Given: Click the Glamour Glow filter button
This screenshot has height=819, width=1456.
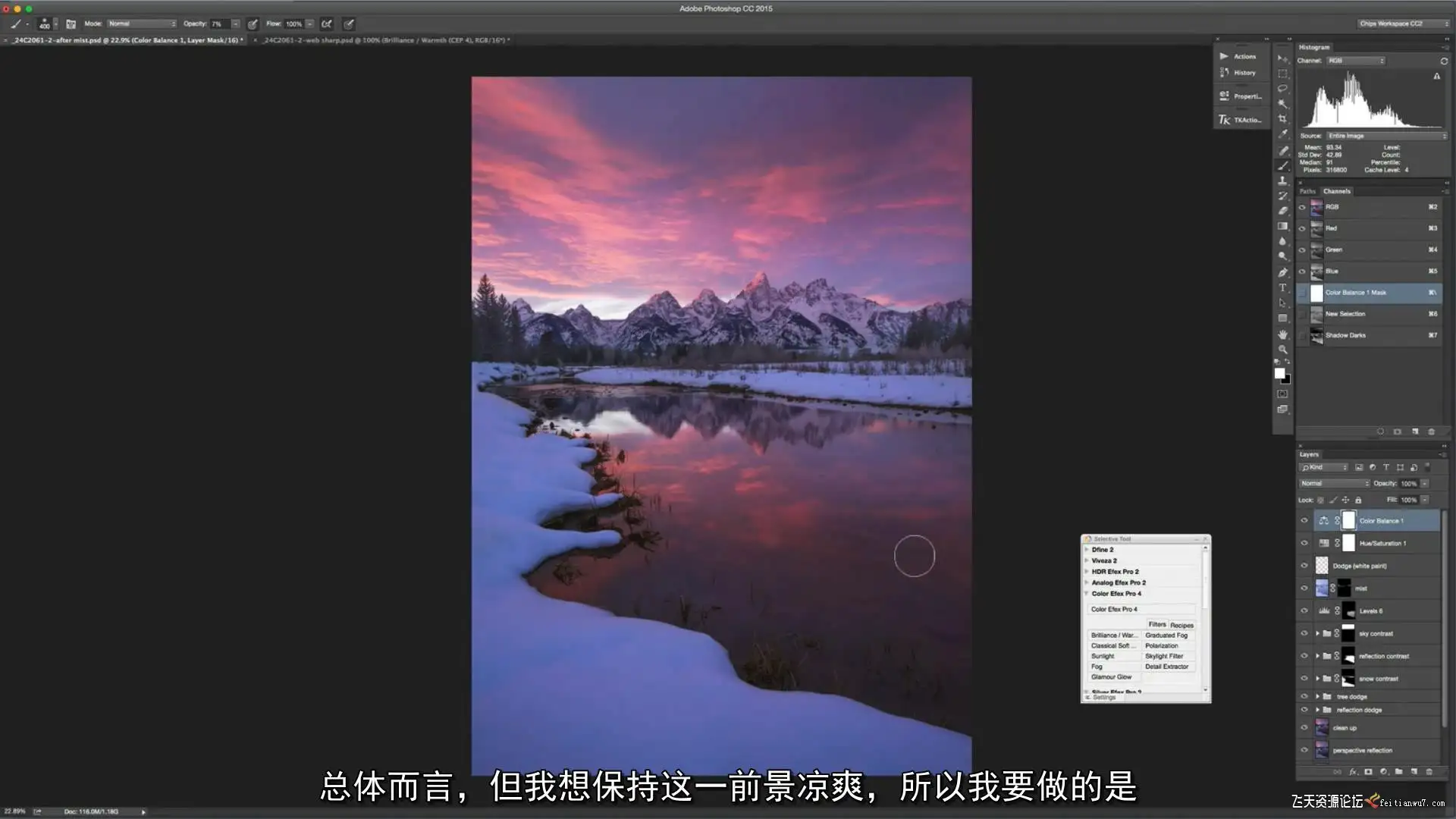Looking at the screenshot, I should coord(1111,677).
